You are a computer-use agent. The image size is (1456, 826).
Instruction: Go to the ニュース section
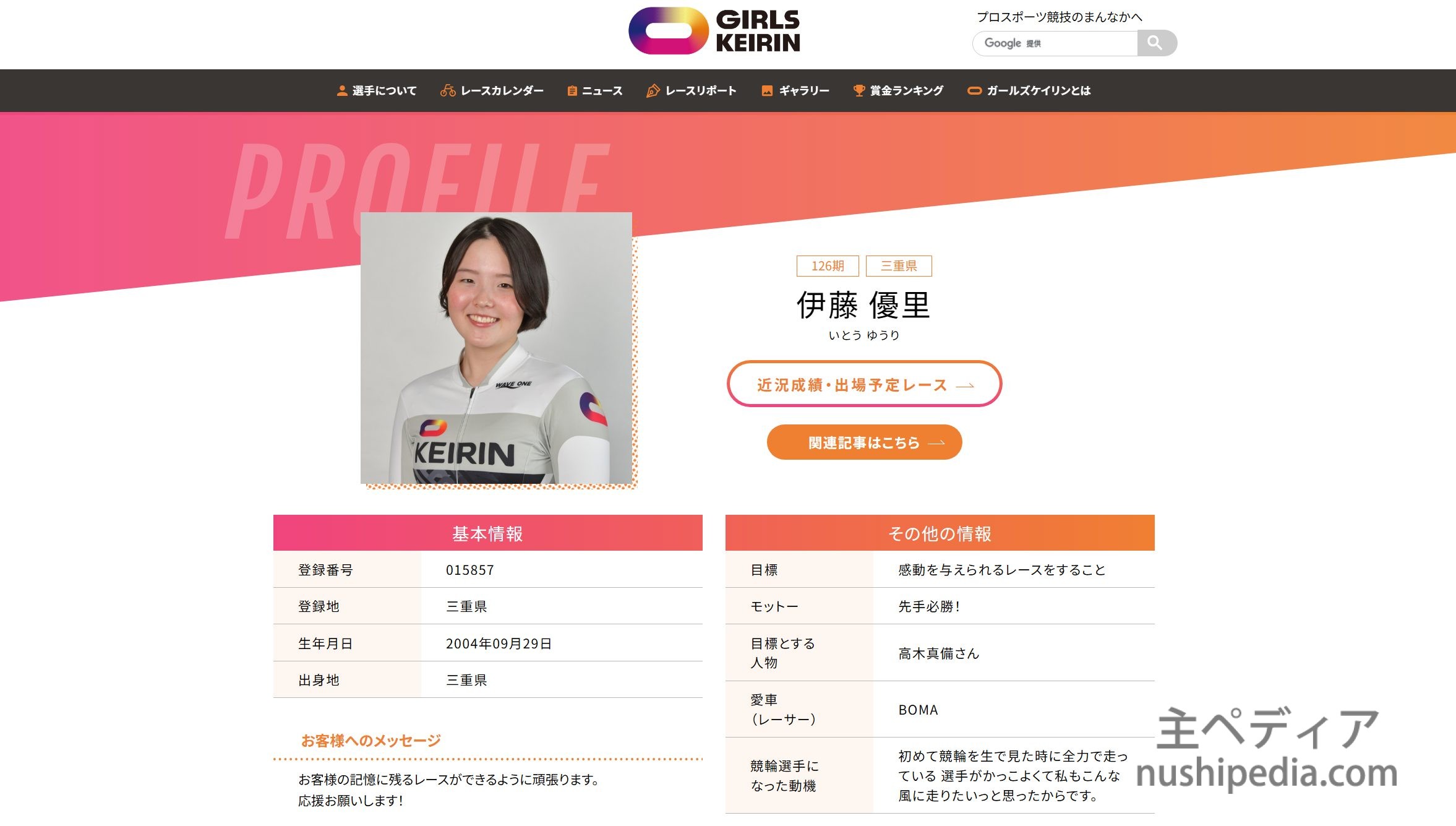point(595,91)
